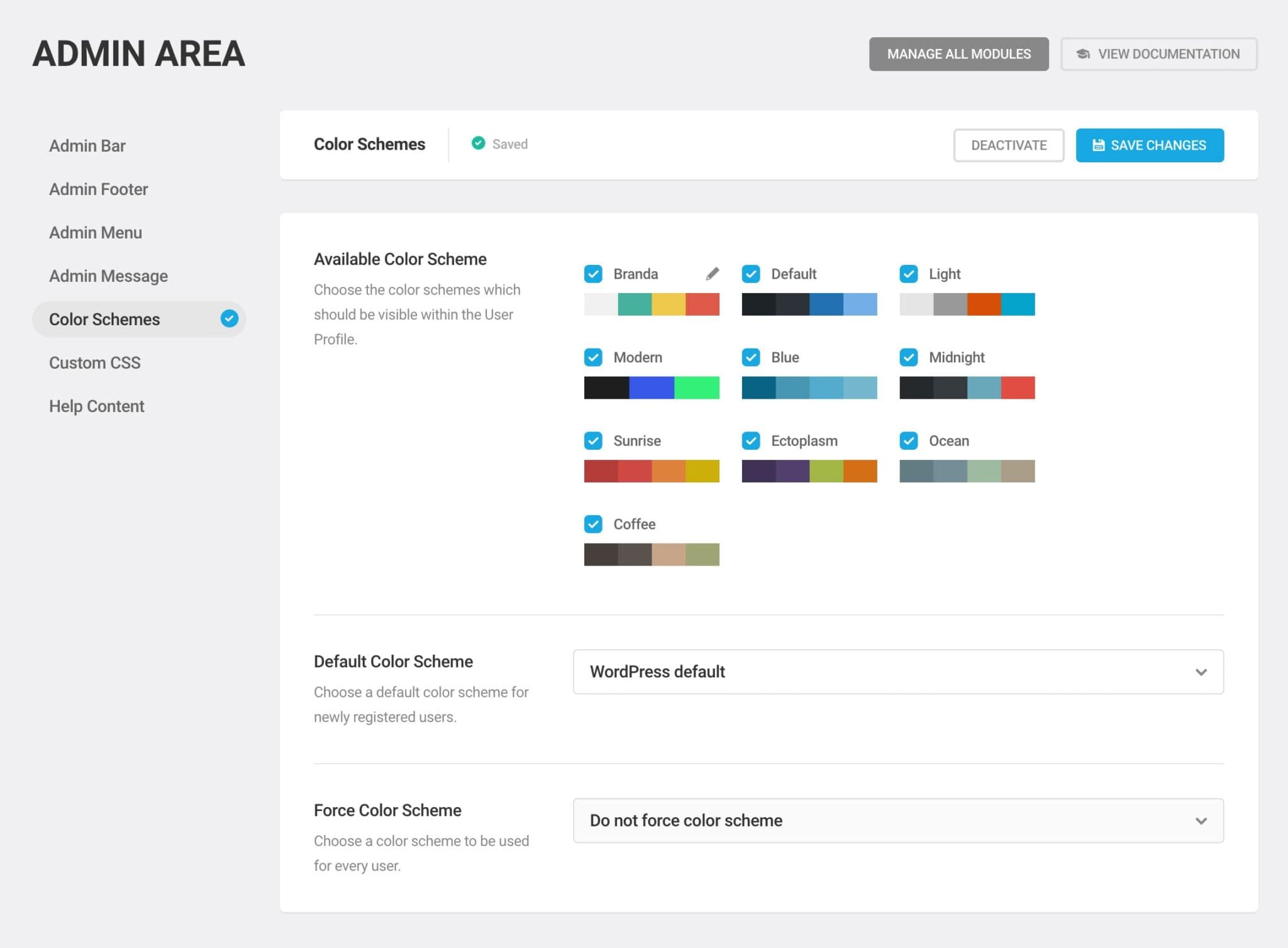Open the Admin Bar sidebar item
Viewport: 1288px width, 948px height.
[87, 145]
